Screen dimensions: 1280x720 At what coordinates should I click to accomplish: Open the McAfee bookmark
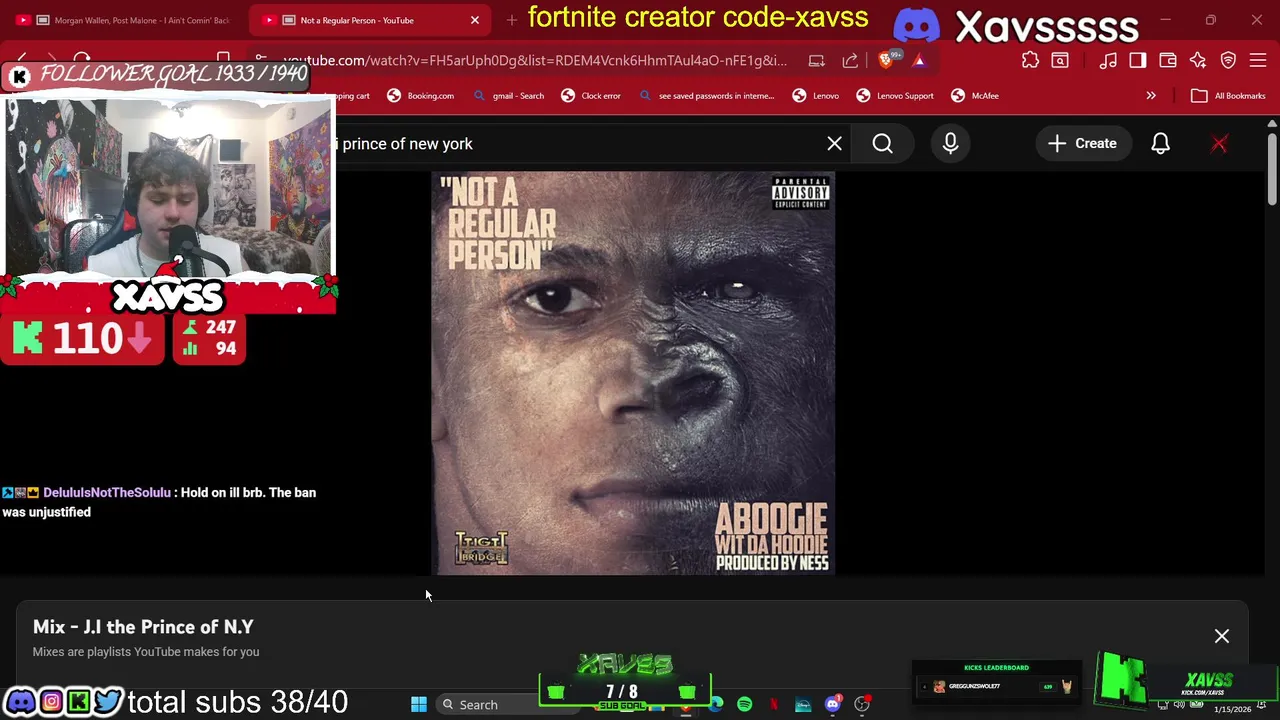click(x=975, y=96)
